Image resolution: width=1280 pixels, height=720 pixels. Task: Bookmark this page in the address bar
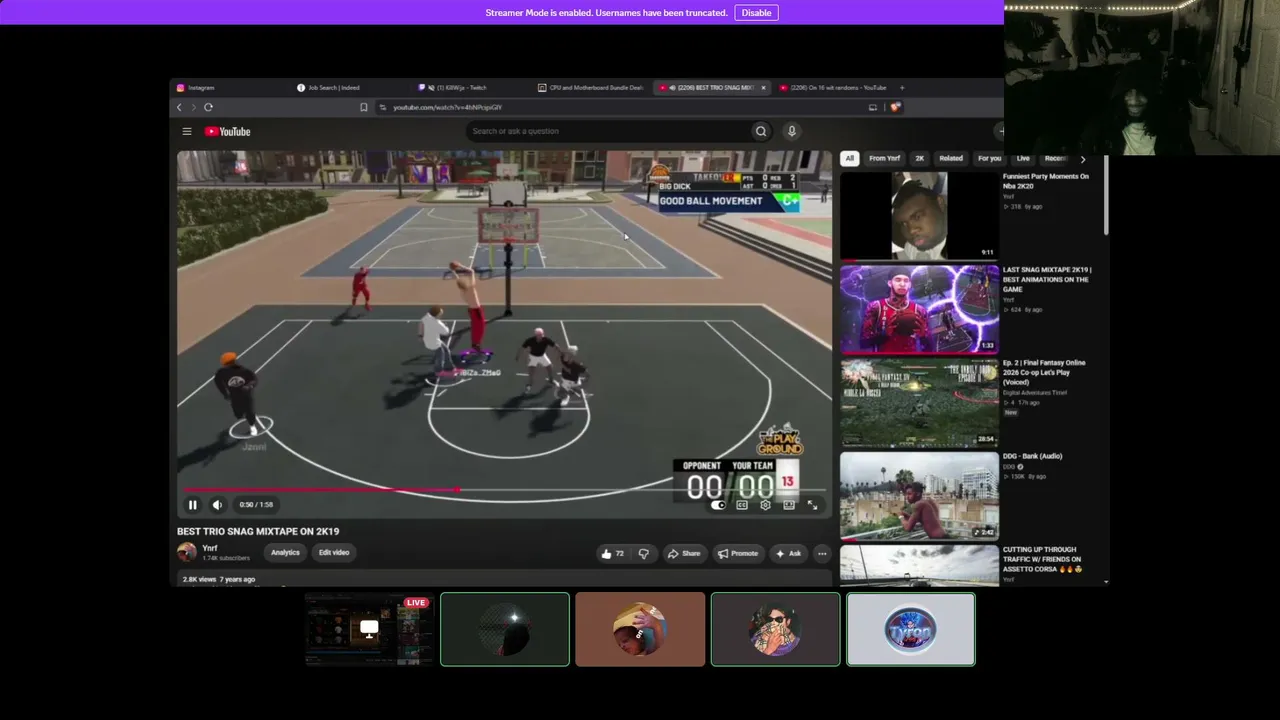click(364, 107)
